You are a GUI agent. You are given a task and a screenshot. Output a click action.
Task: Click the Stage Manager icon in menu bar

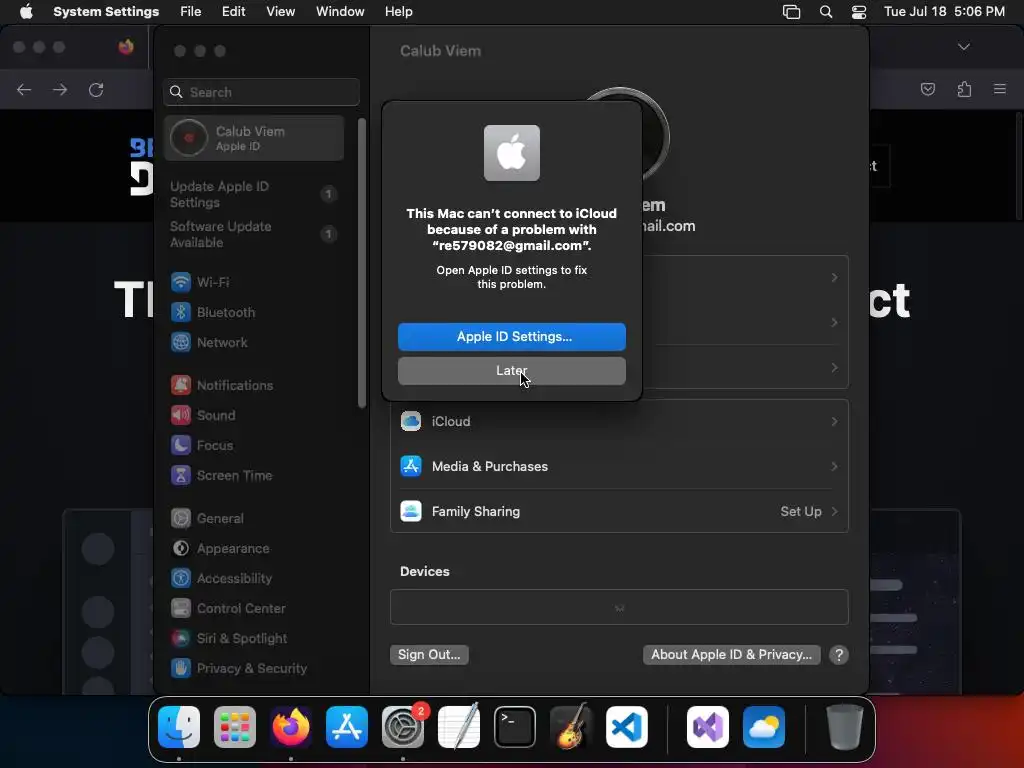click(x=792, y=12)
